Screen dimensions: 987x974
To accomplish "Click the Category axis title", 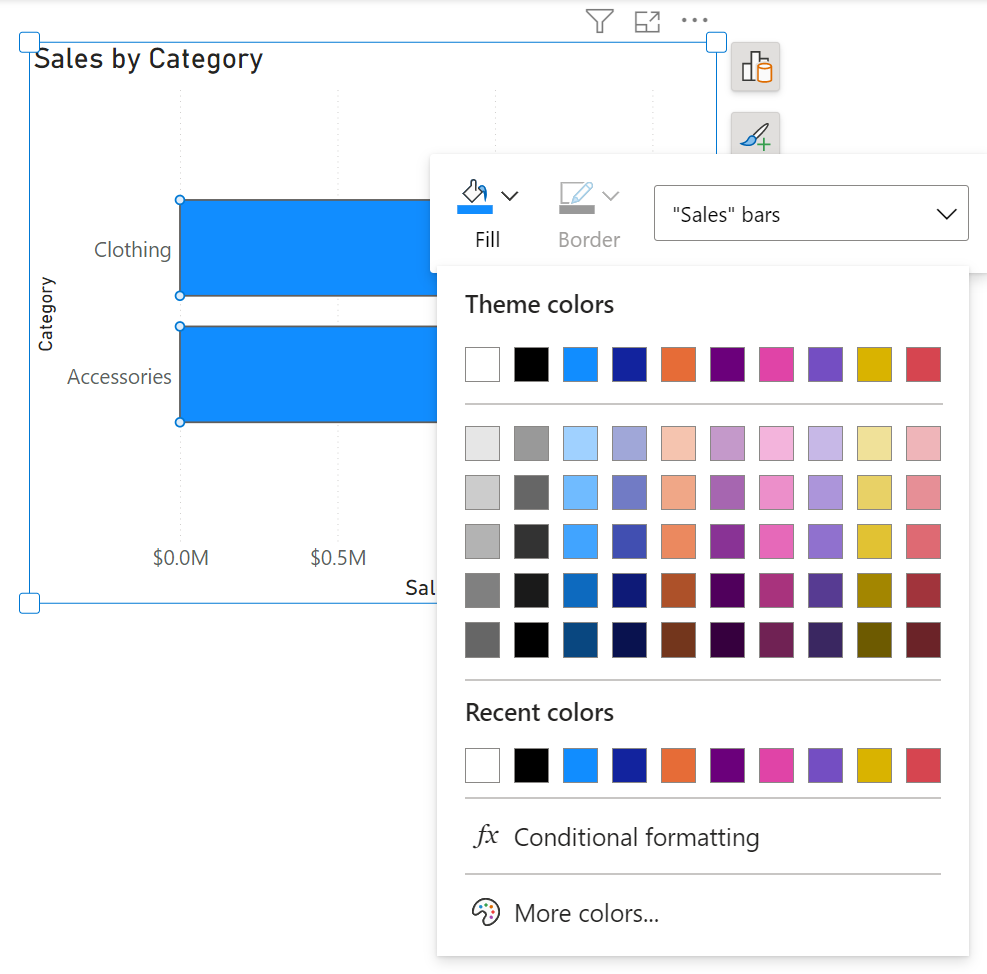I will pyautogui.click(x=46, y=314).
